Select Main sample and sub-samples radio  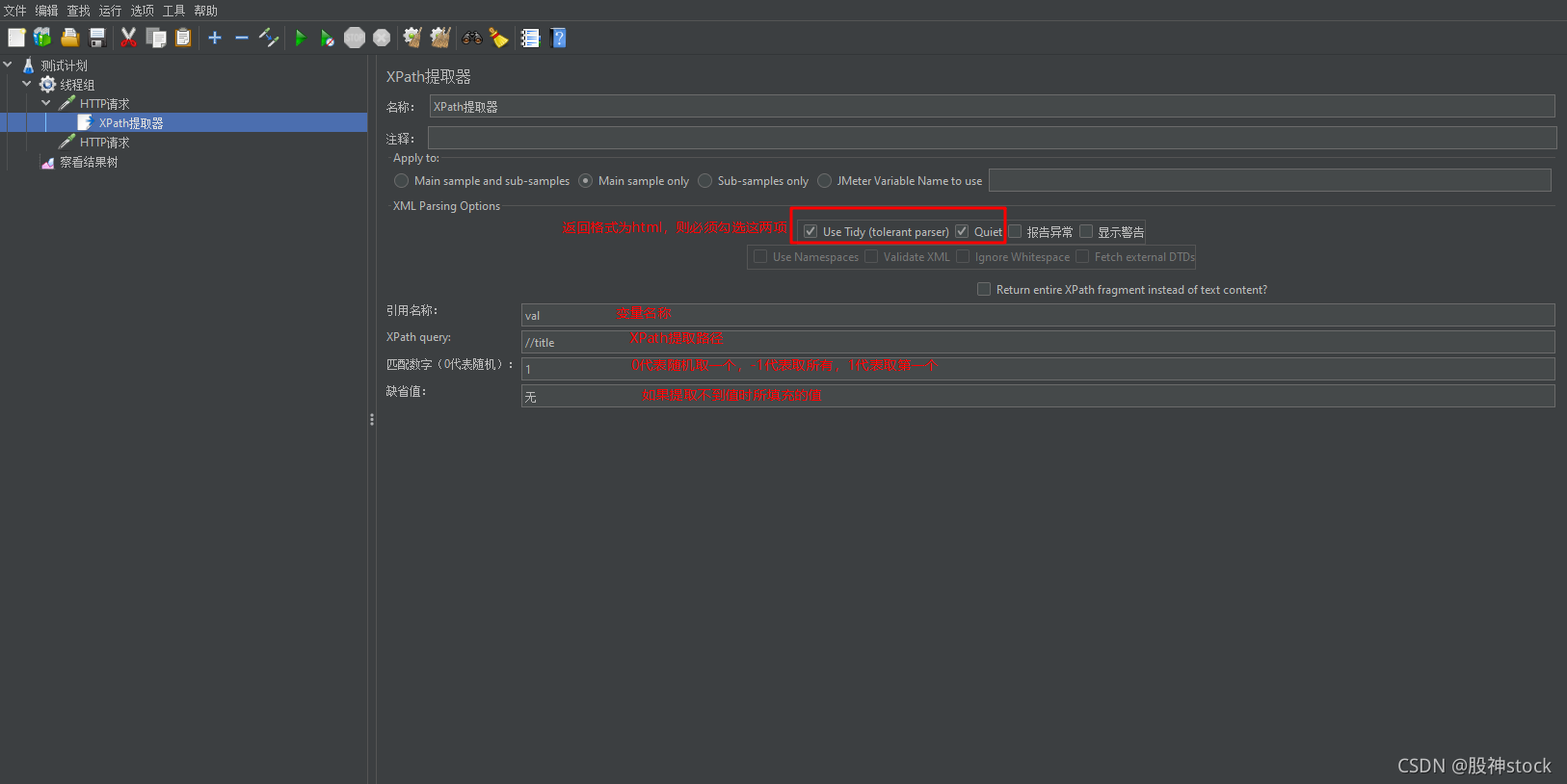(x=401, y=181)
